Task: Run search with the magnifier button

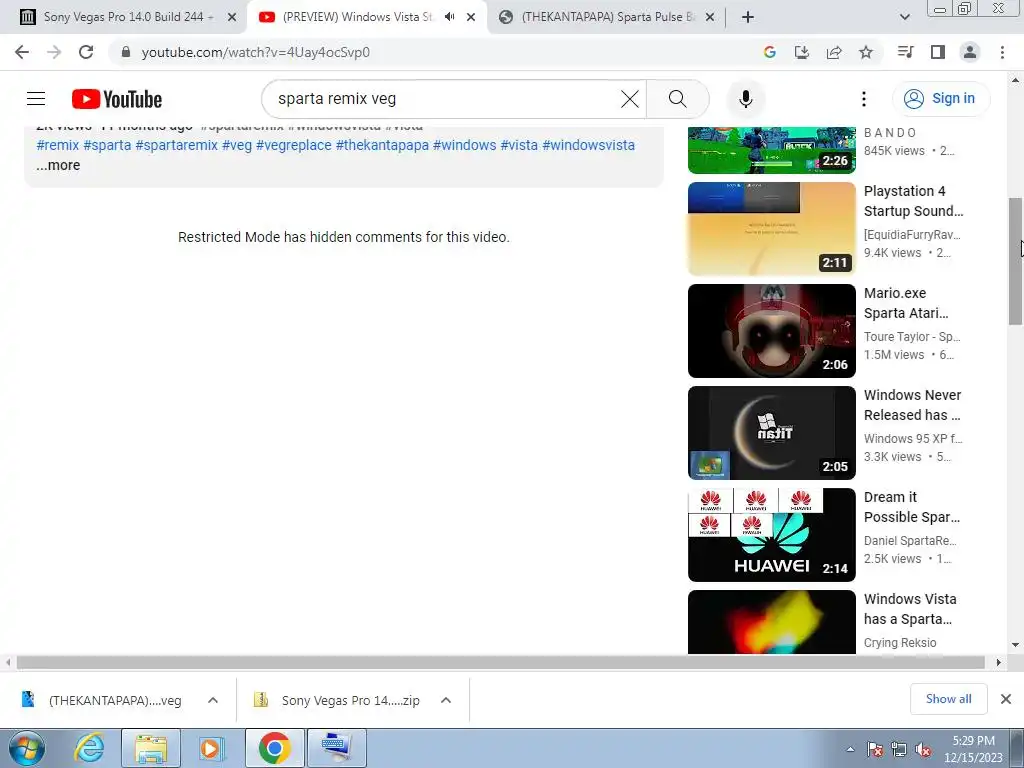Action: (678, 99)
